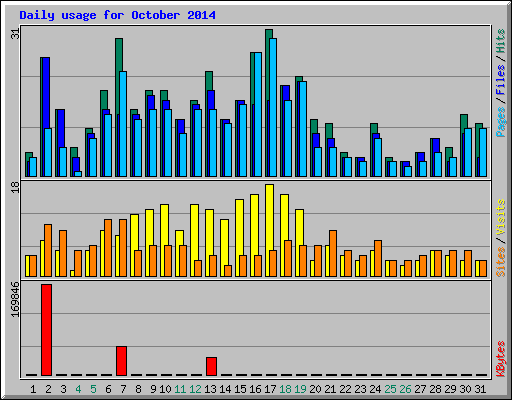This screenshot has height=400, width=512.
Task: Click the cyan pages bar for day 4
Action: pos(78,174)
